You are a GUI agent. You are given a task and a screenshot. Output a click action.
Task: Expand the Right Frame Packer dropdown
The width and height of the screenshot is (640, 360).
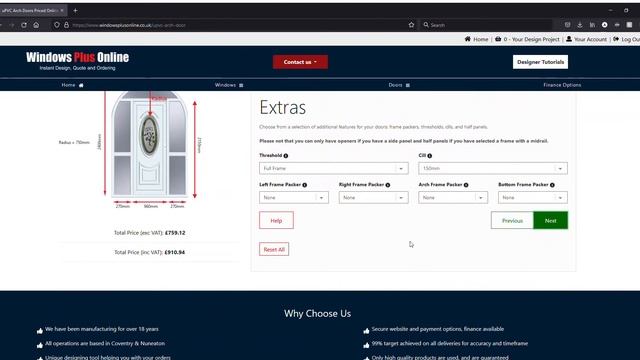[373, 198]
